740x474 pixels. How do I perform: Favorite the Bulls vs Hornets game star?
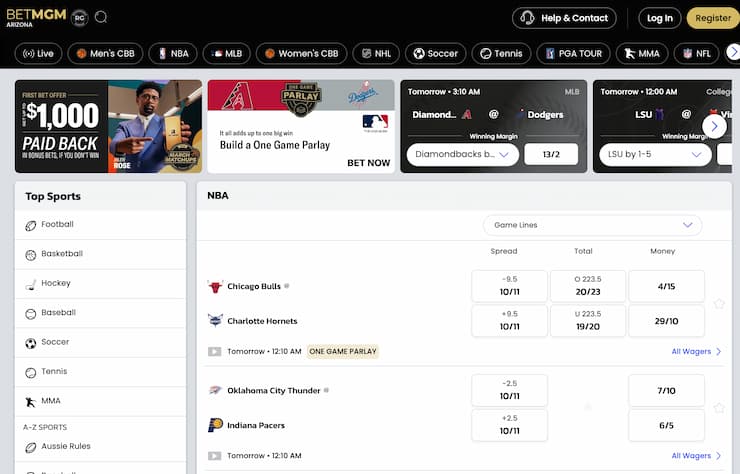point(719,304)
